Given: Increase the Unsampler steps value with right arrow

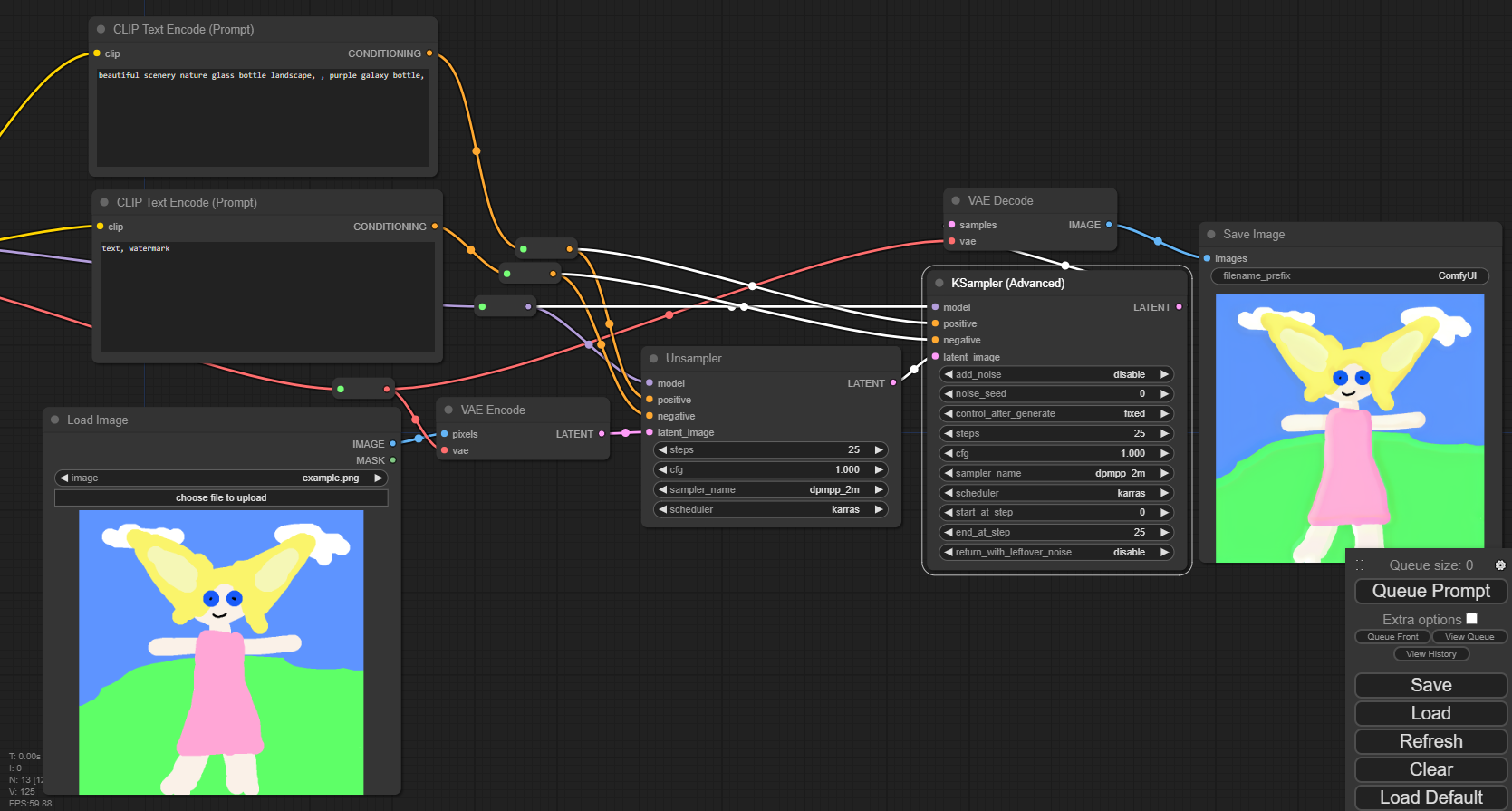Looking at the screenshot, I should [878, 450].
